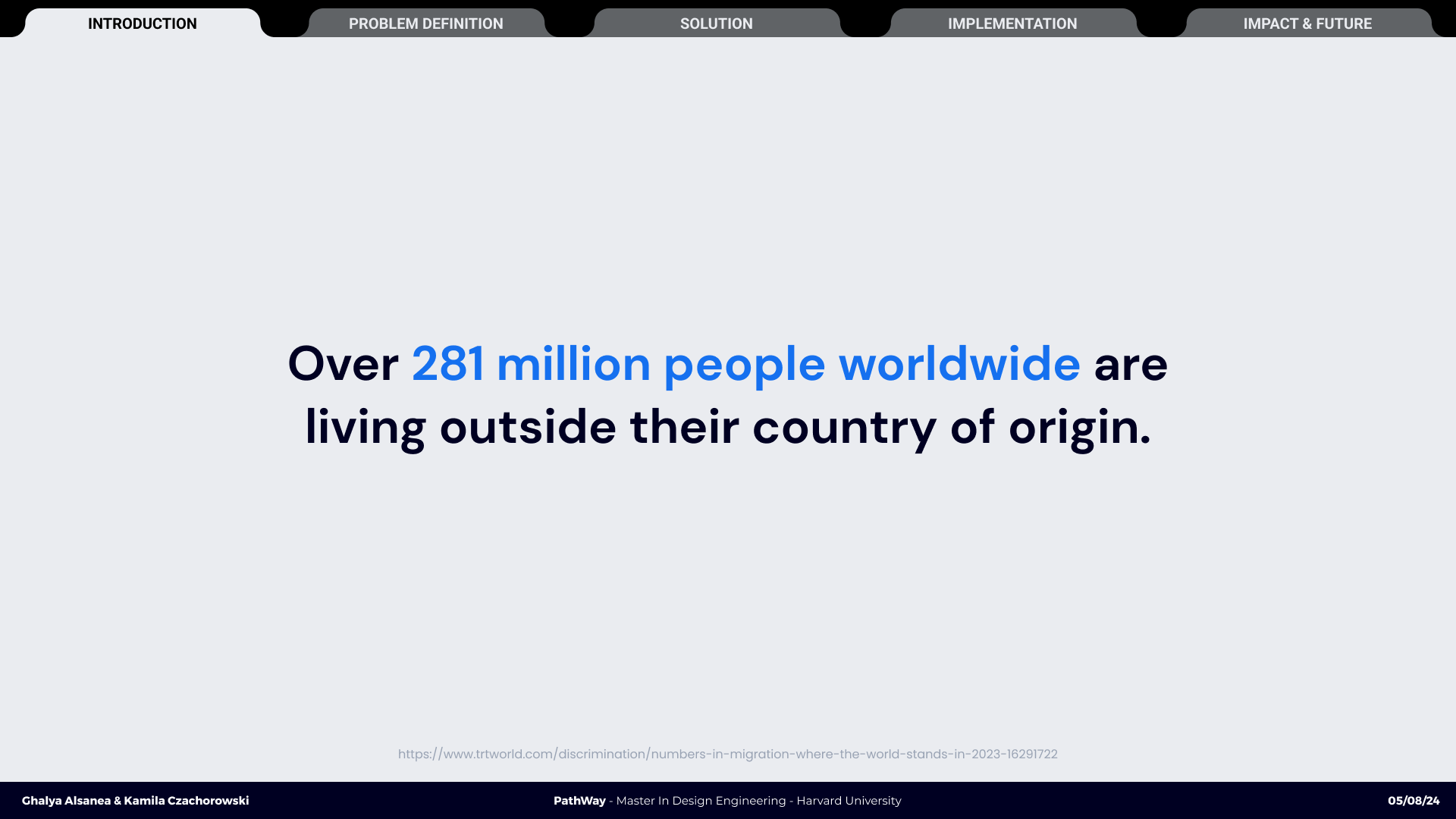
Task: Open the trtworld.com source link
Action: click(x=728, y=754)
